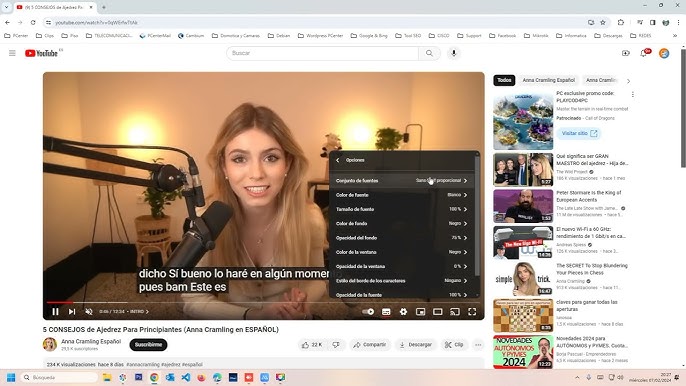Toggle subtitles with the captions button
This screenshot has width=686, height=386.
tap(386, 312)
